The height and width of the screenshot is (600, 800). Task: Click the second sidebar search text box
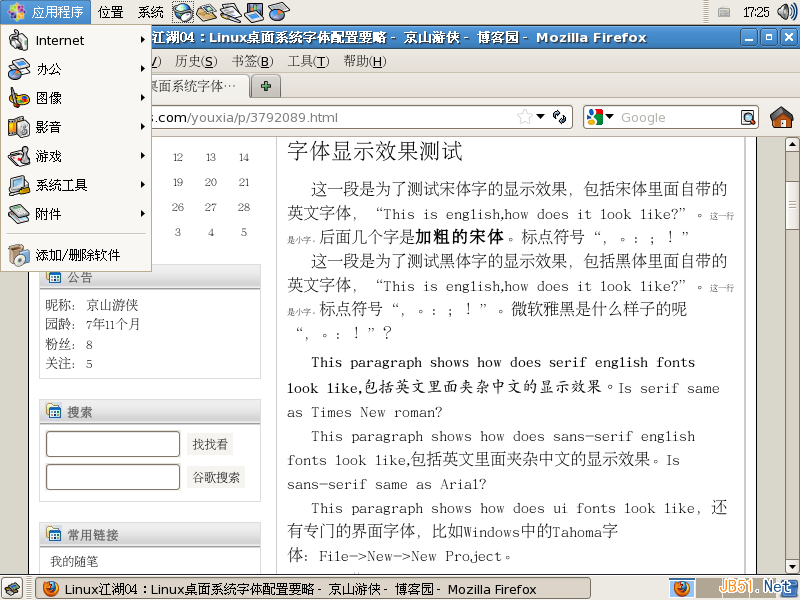(113, 477)
